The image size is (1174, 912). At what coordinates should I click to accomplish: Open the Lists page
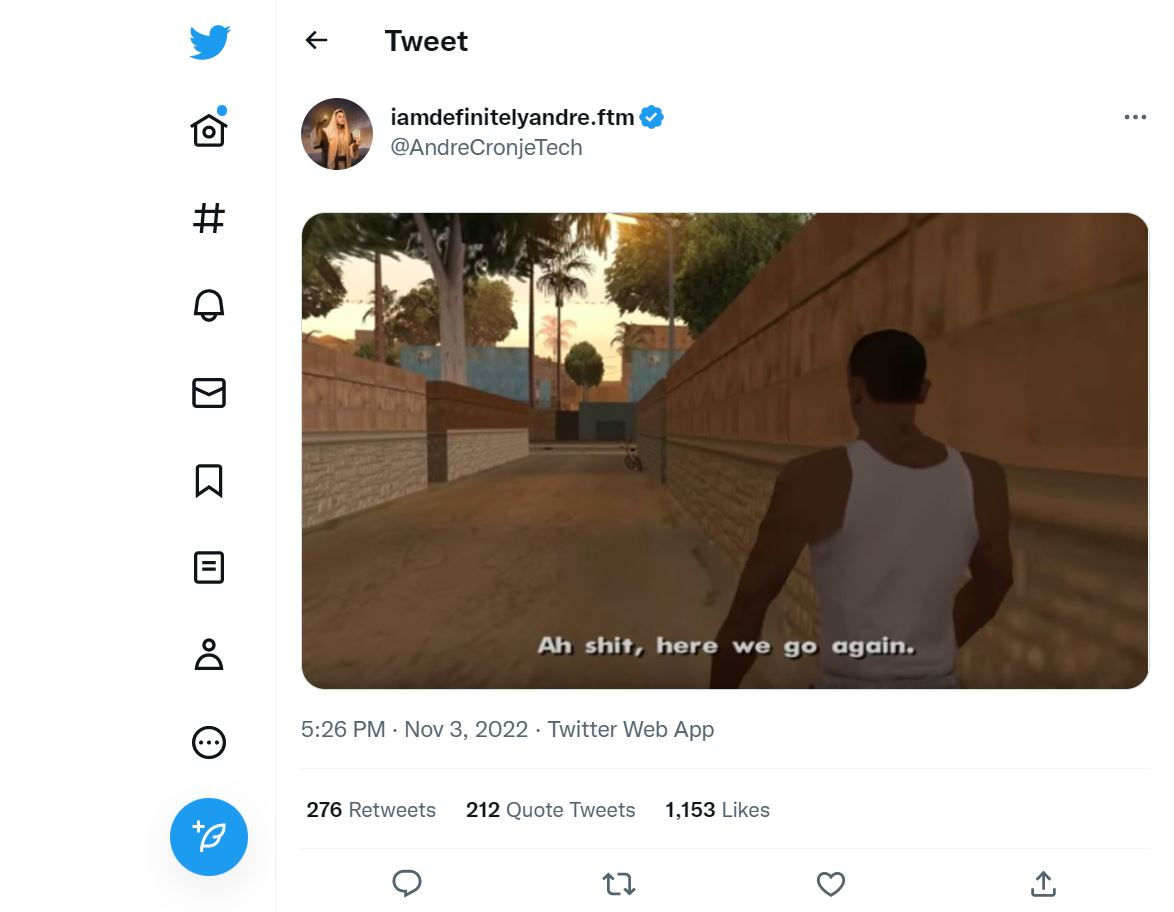coord(209,568)
